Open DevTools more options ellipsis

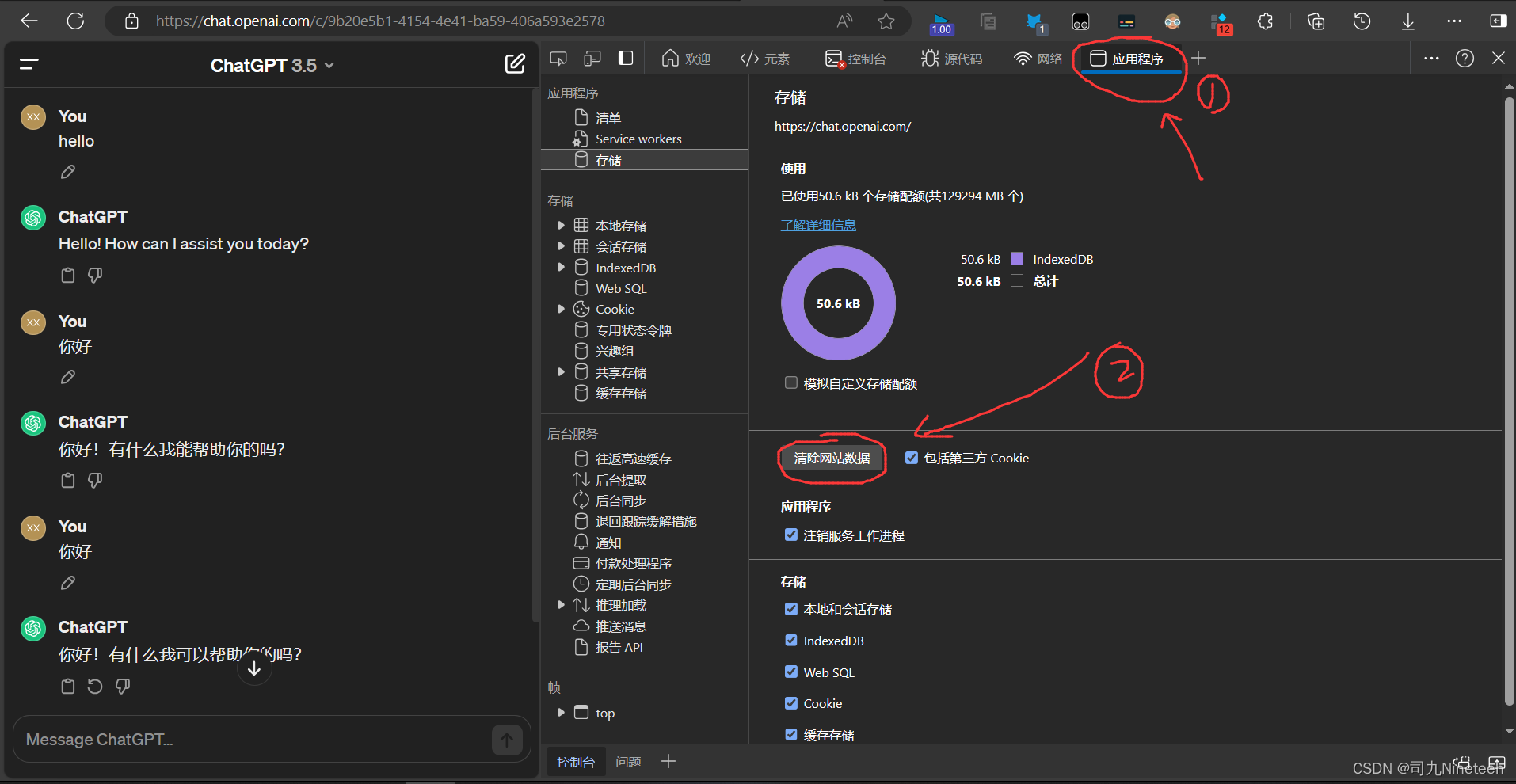(1431, 58)
